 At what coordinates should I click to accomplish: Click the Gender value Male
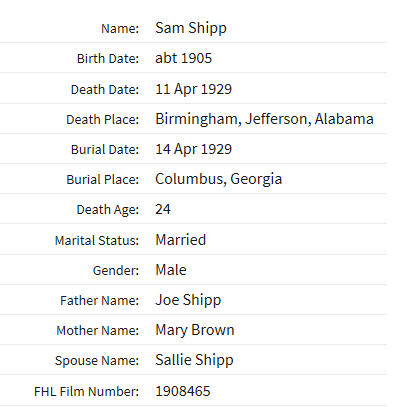coord(171,270)
